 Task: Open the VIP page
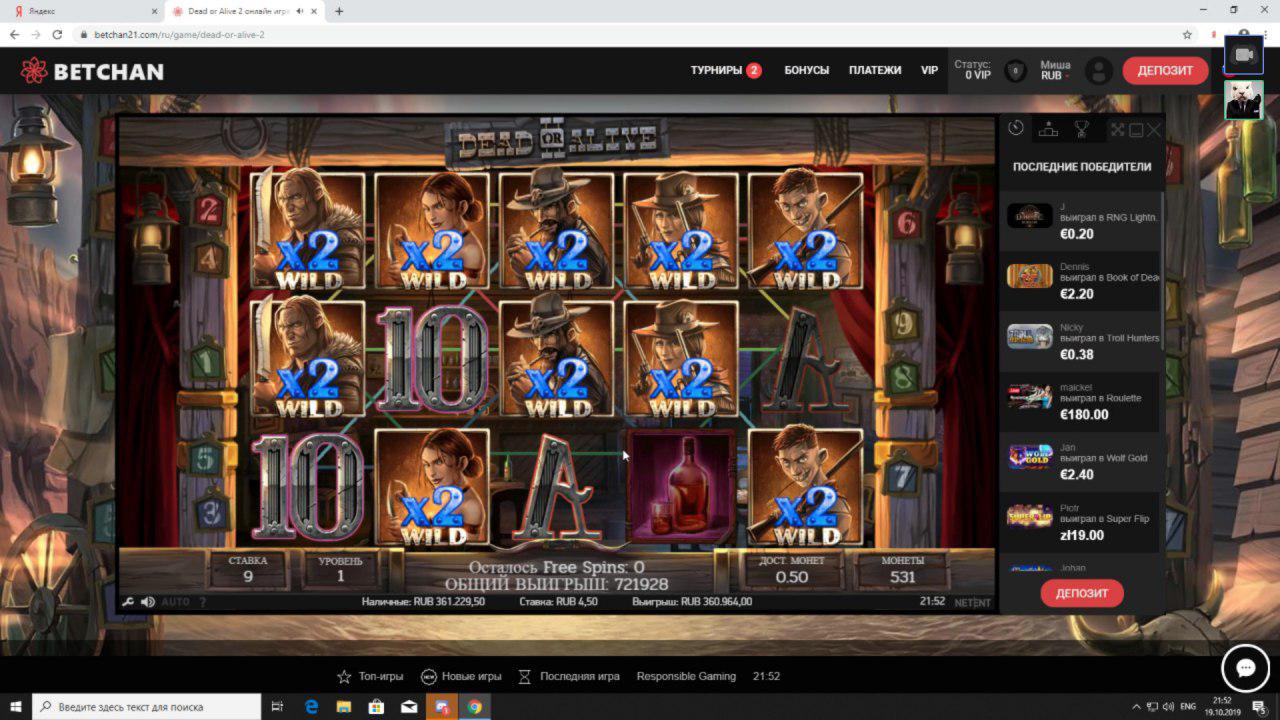(x=929, y=70)
